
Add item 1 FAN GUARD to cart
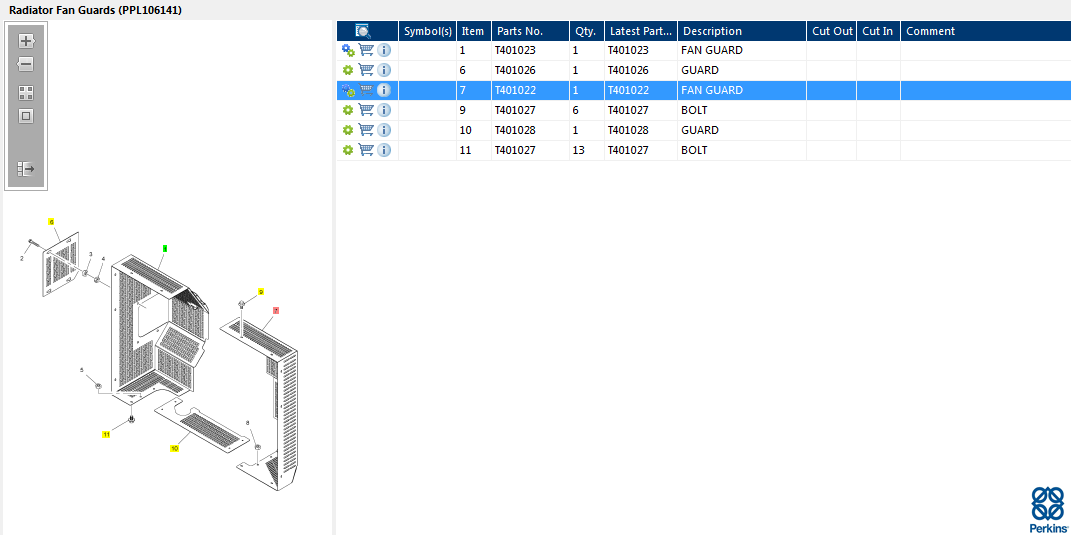coord(366,50)
